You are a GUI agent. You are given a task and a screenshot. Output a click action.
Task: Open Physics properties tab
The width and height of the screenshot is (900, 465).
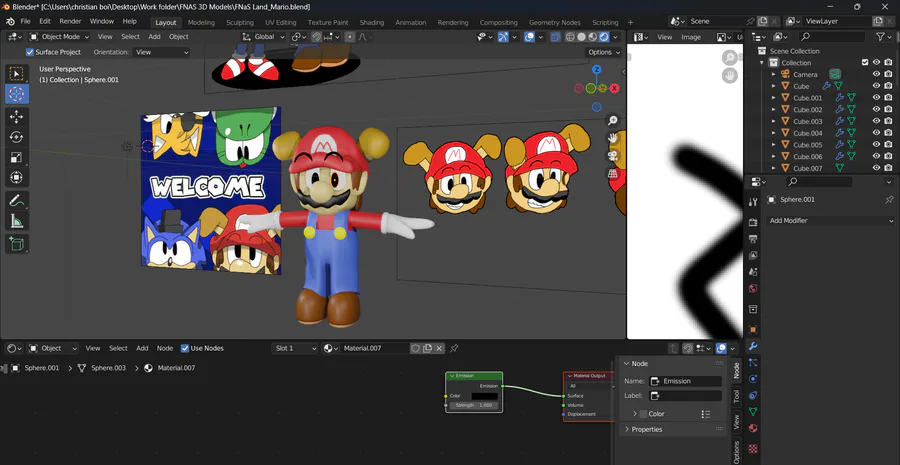pyautogui.click(x=753, y=379)
